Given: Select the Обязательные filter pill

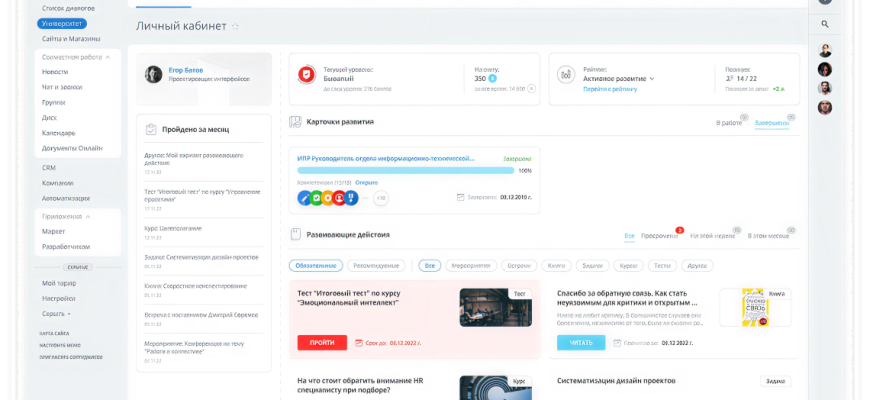Looking at the screenshot, I should point(317,266).
